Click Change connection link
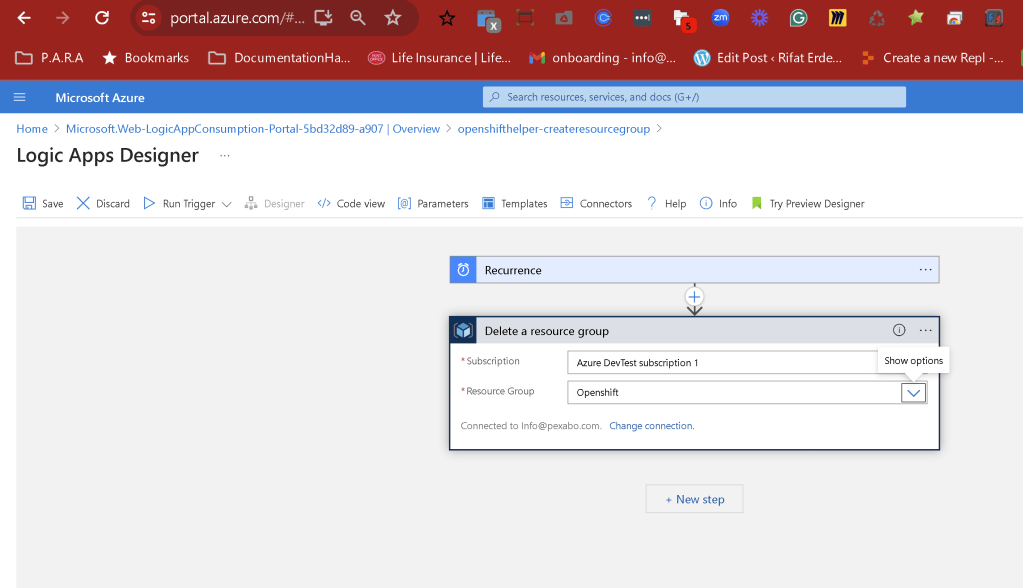Viewport: 1023px width, 588px height. click(651, 426)
